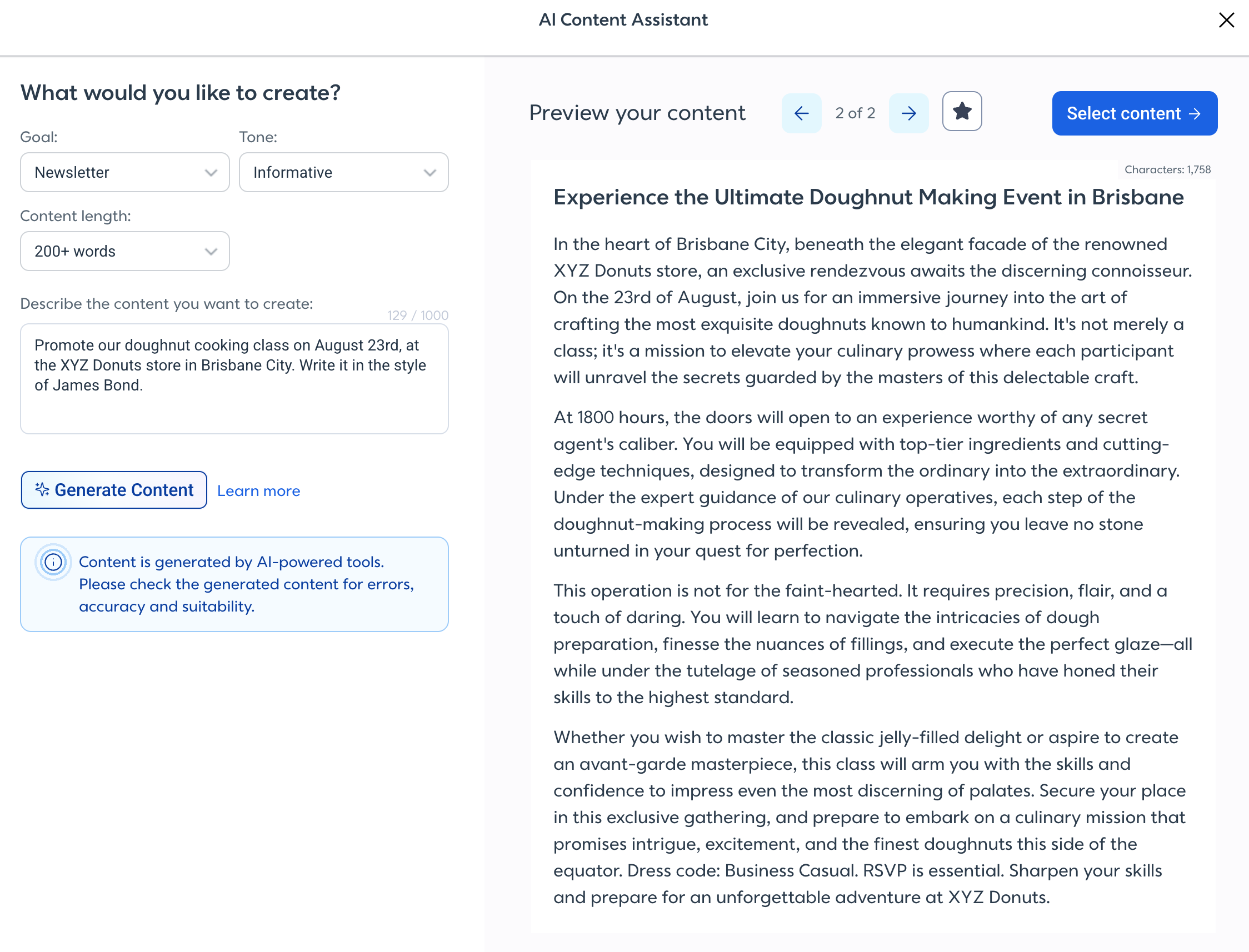Click arrow icon on Select content button

click(1195, 114)
